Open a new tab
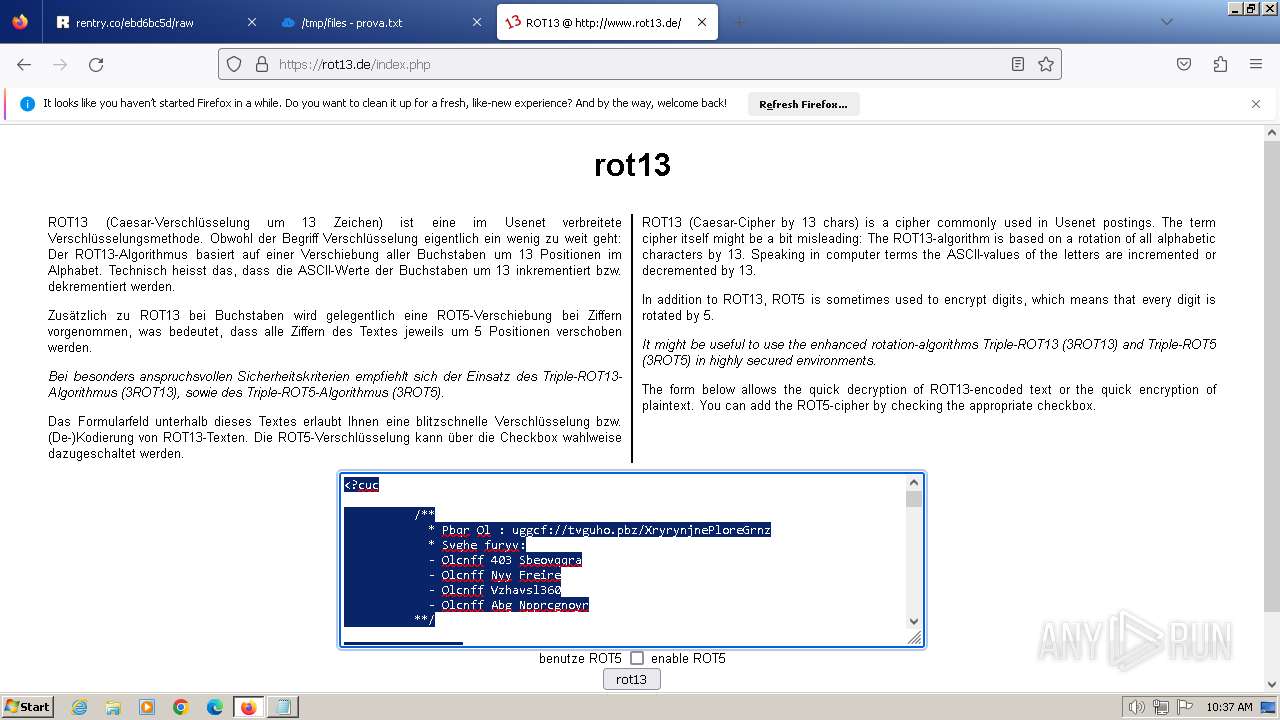This screenshot has width=1280, height=720. pyautogui.click(x=740, y=22)
